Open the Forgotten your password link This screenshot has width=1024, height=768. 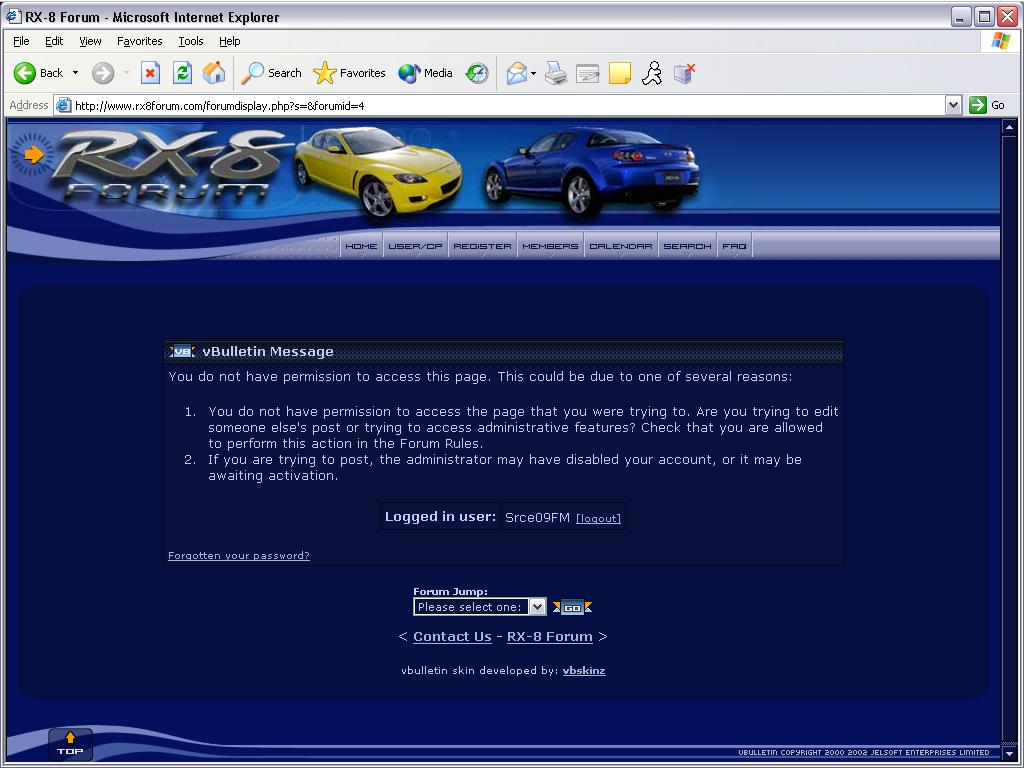click(x=238, y=556)
